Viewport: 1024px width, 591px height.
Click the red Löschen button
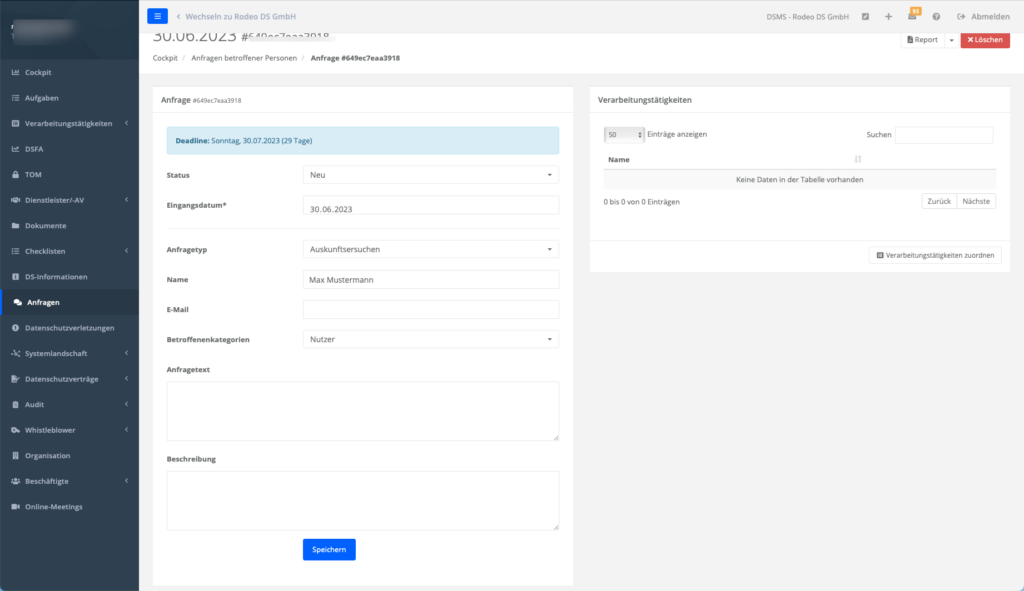click(x=985, y=40)
